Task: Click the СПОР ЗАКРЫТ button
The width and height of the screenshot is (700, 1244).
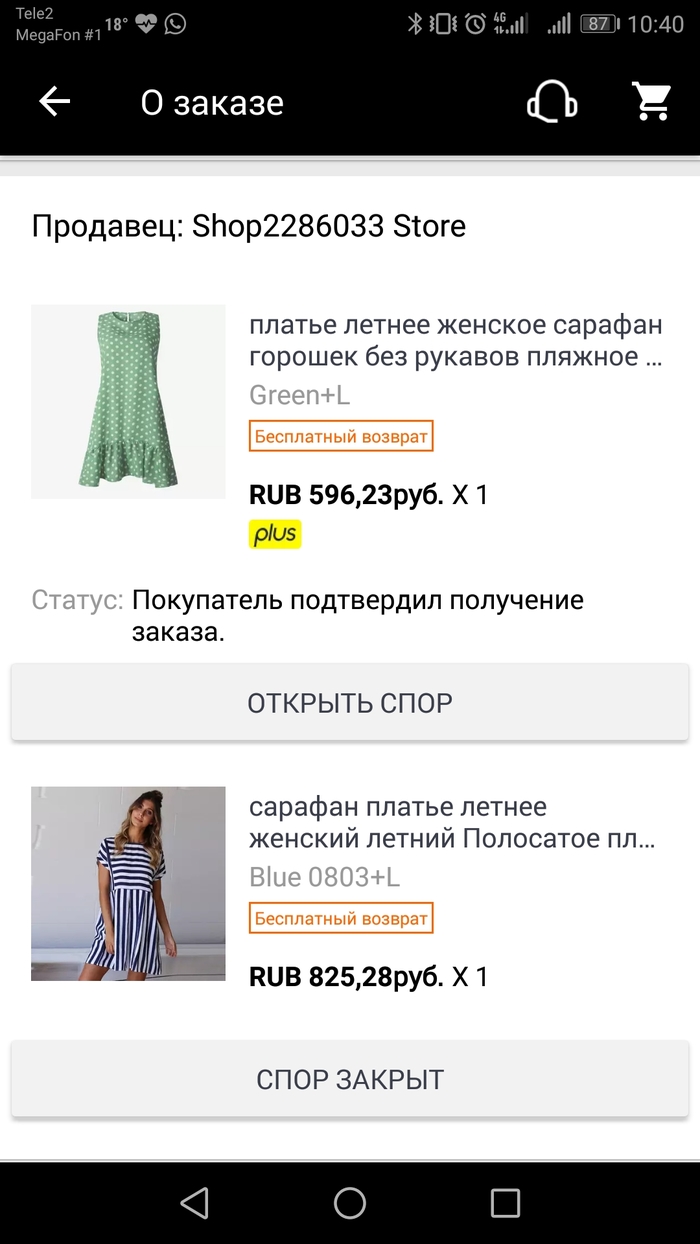Action: point(350,1080)
